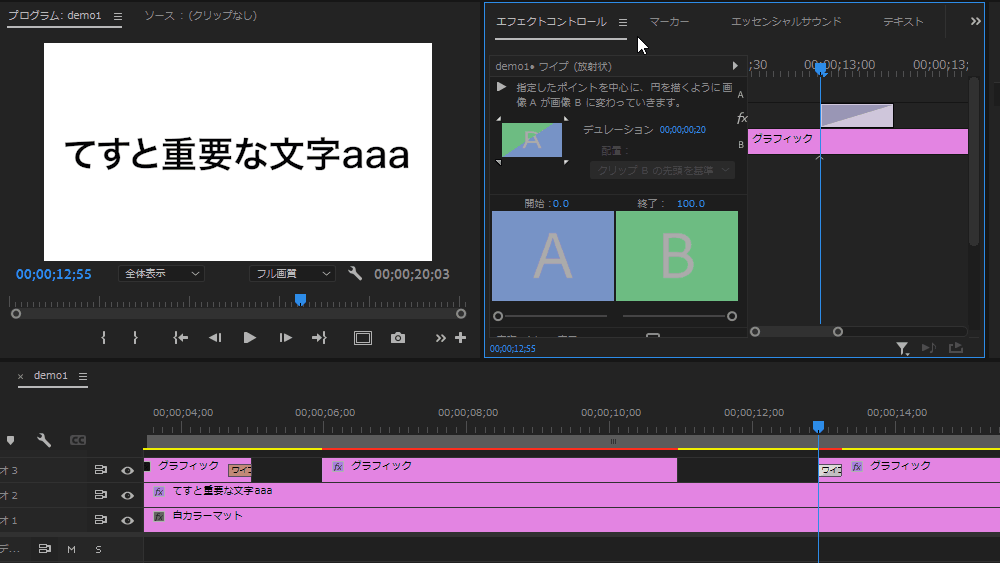The image size is (1000, 563).
Task: Adjust the end slider under image B
Action: 732,316
